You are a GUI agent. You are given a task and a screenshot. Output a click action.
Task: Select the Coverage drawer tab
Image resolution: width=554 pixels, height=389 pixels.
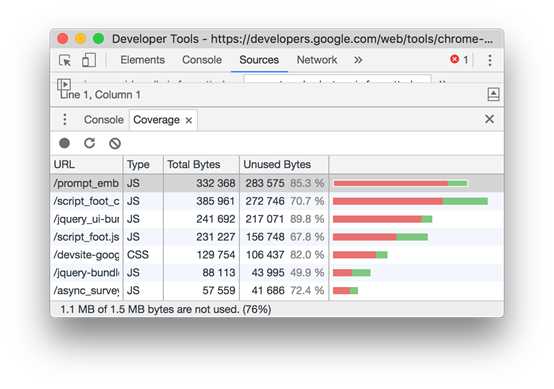click(156, 120)
